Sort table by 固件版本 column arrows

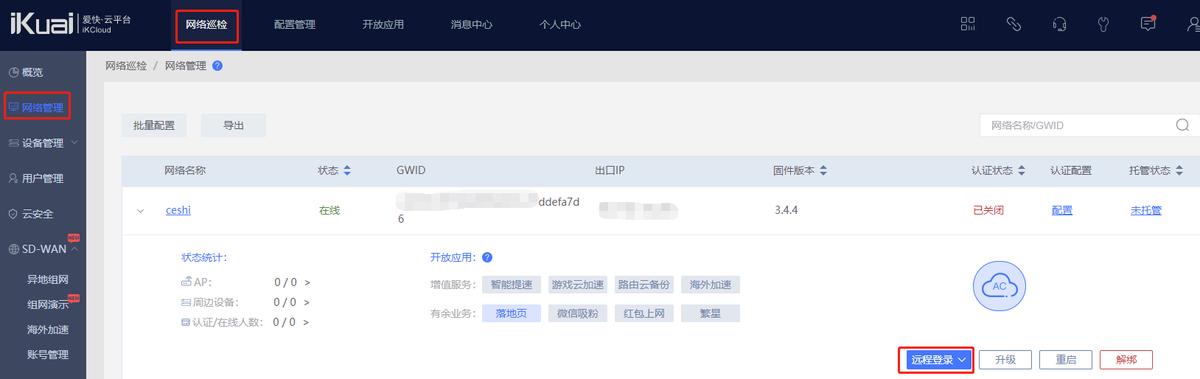coord(823,171)
